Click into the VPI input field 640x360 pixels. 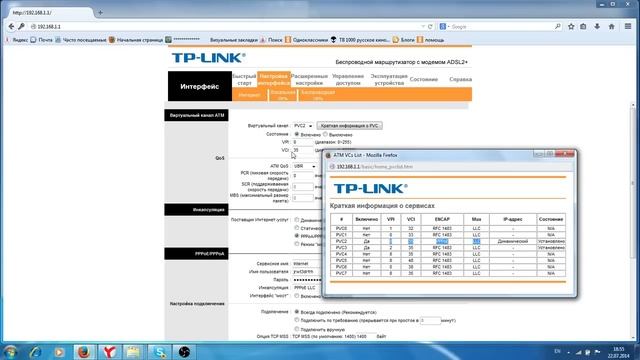point(302,142)
